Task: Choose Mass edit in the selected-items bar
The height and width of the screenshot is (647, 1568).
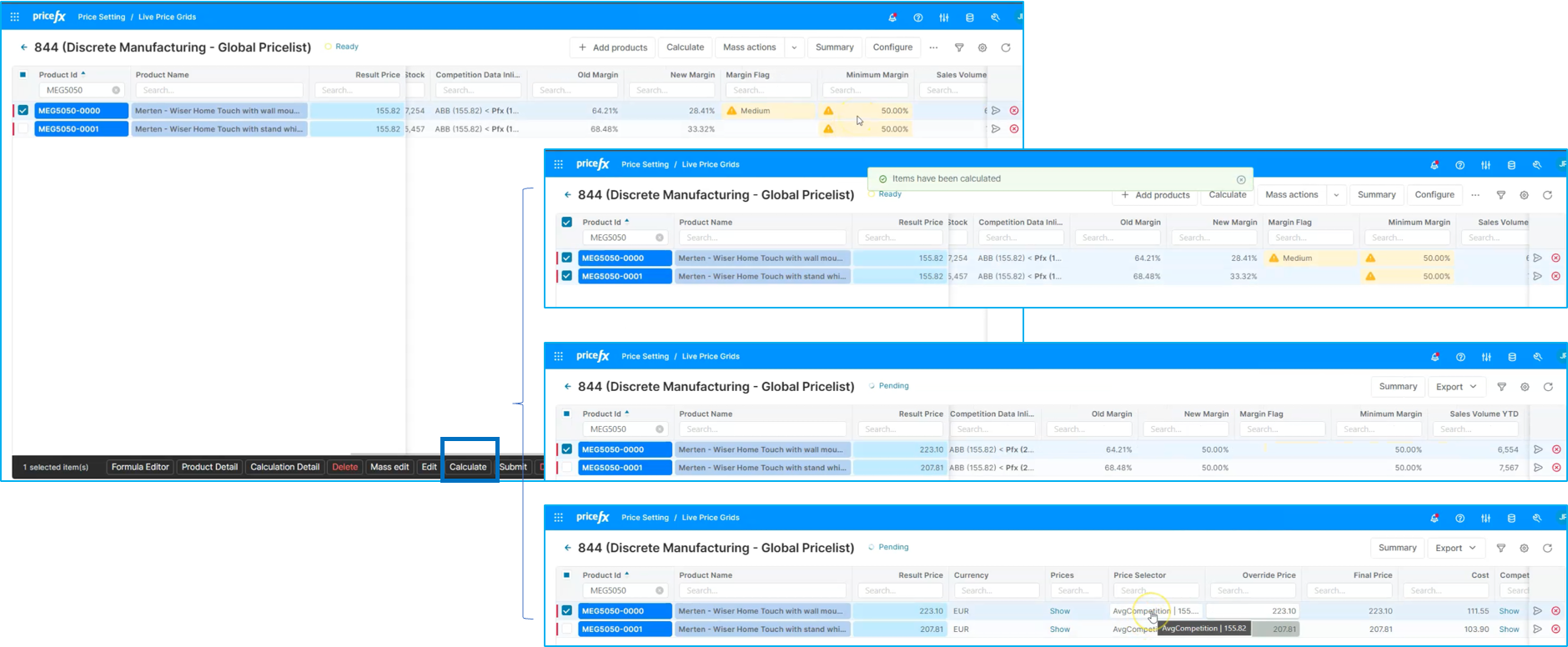Action: point(389,467)
